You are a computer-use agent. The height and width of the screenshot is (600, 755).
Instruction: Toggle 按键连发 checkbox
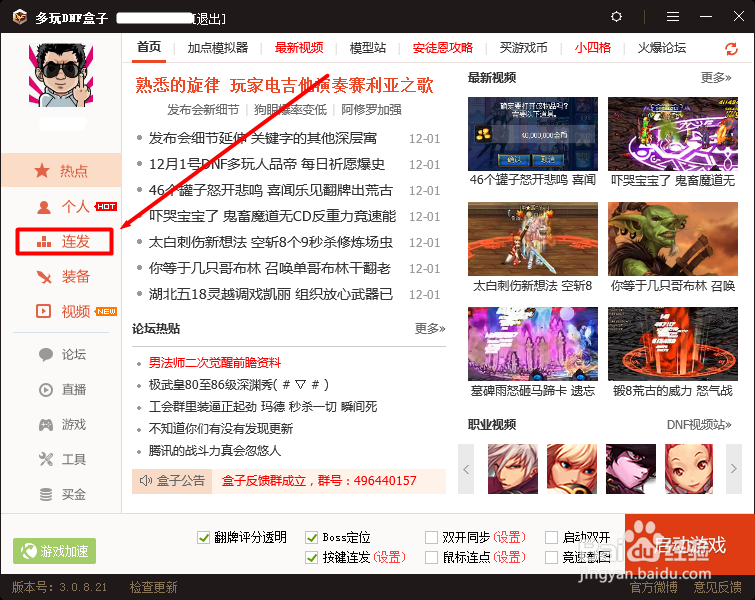(x=312, y=558)
